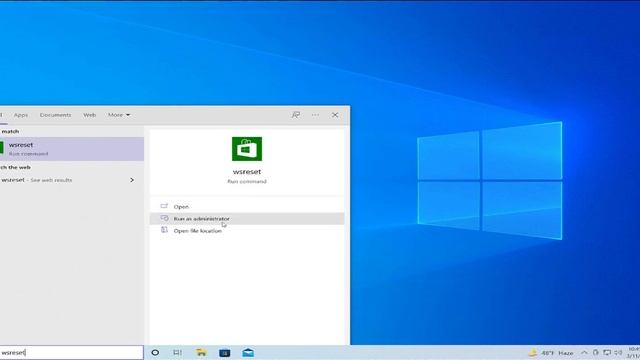640x360 pixels.
Task: Select the Web search tab
Action: 89,115
